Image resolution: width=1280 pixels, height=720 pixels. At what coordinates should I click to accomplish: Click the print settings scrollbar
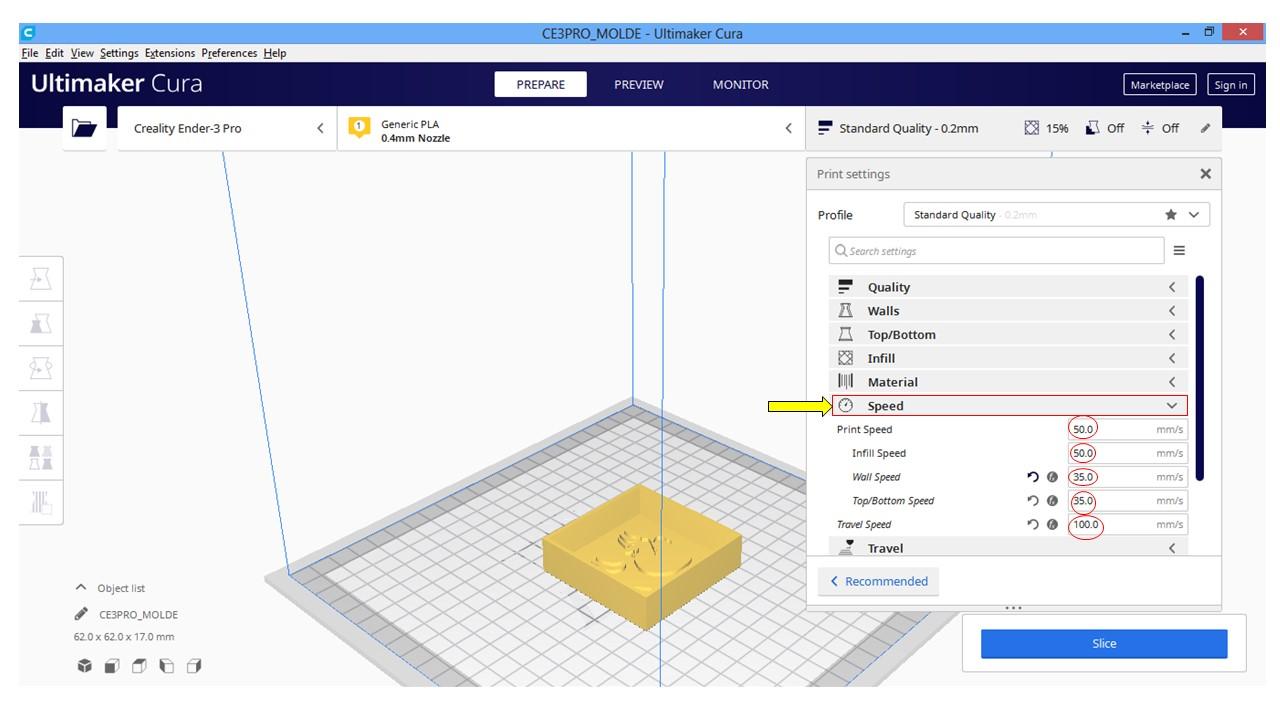pos(1200,378)
